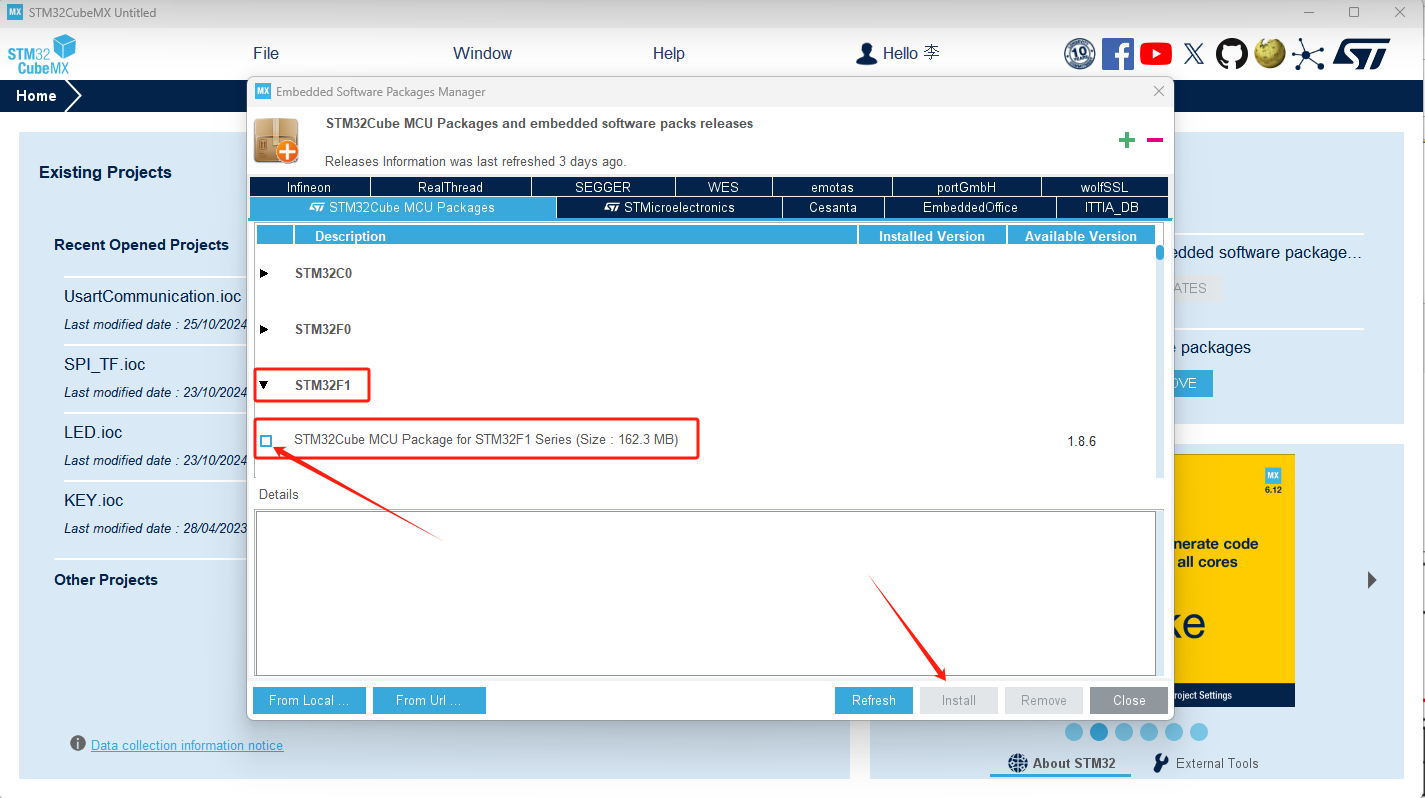
Task: Click the STM32CubeMX logo
Action: (x=41, y=55)
